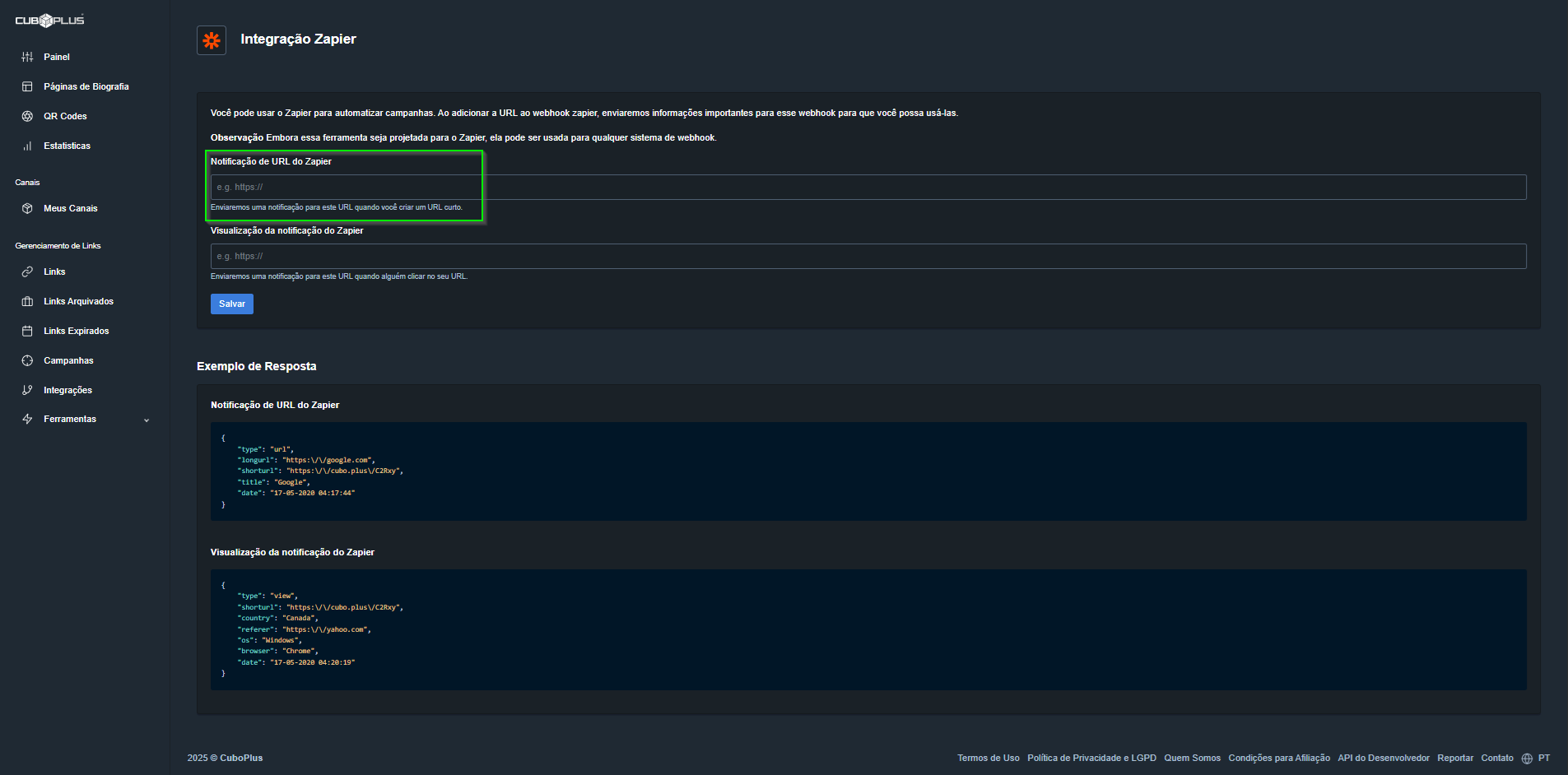This screenshot has width=1568, height=775.
Task: Click the Estatísticas bar chart icon
Action: coord(27,146)
